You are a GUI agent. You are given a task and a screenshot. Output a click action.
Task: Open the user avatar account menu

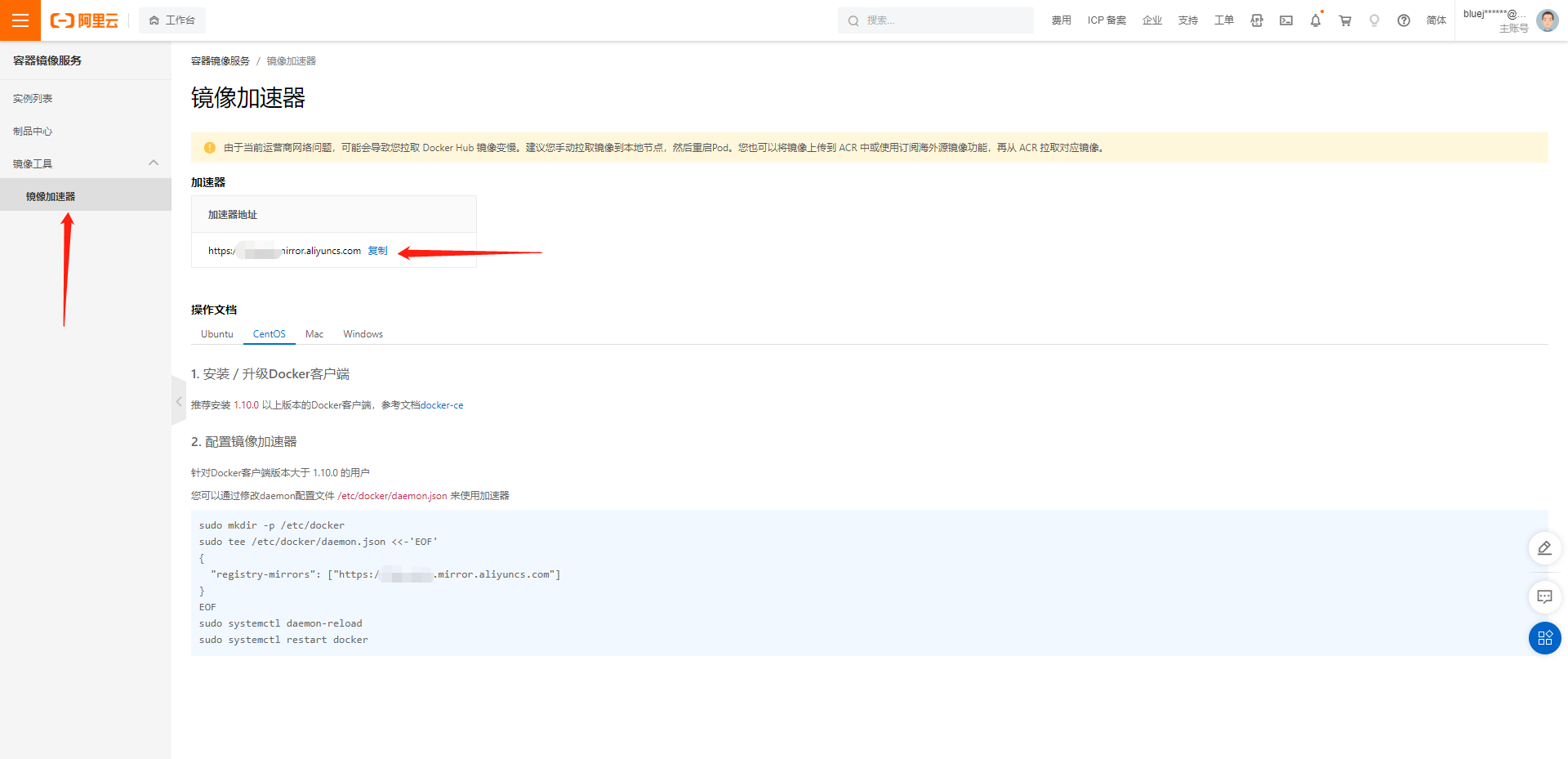tap(1548, 20)
